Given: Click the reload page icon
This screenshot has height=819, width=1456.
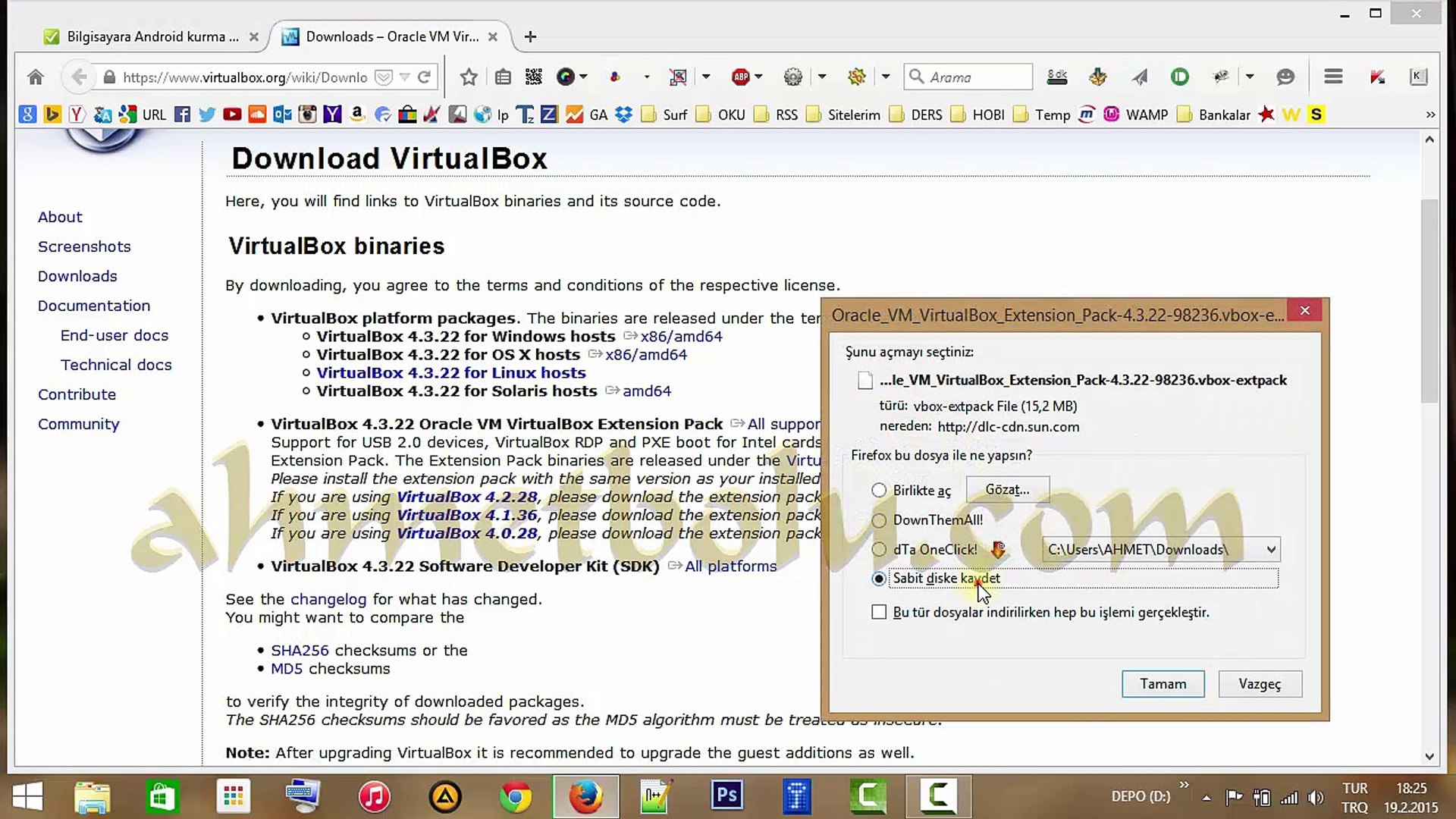Looking at the screenshot, I should [425, 77].
